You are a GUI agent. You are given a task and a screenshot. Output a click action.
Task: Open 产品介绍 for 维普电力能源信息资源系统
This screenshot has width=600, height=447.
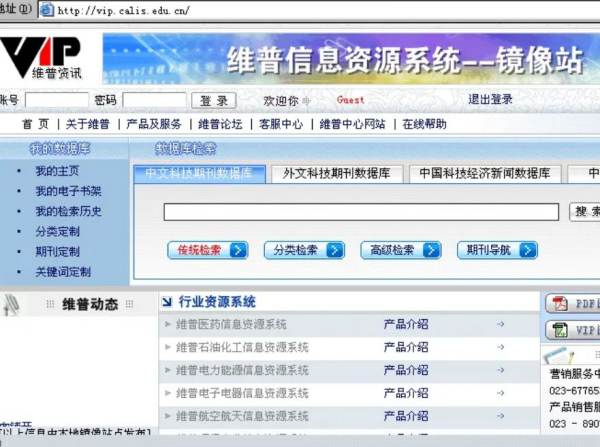(x=406, y=370)
